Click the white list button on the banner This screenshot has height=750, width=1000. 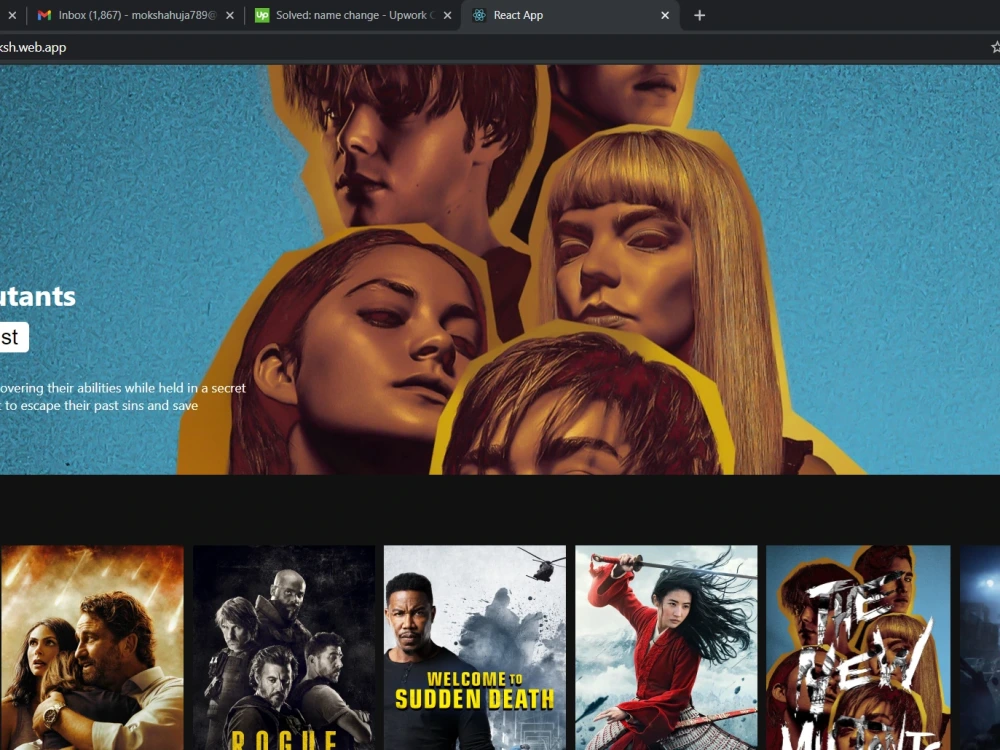click(10, 337)
